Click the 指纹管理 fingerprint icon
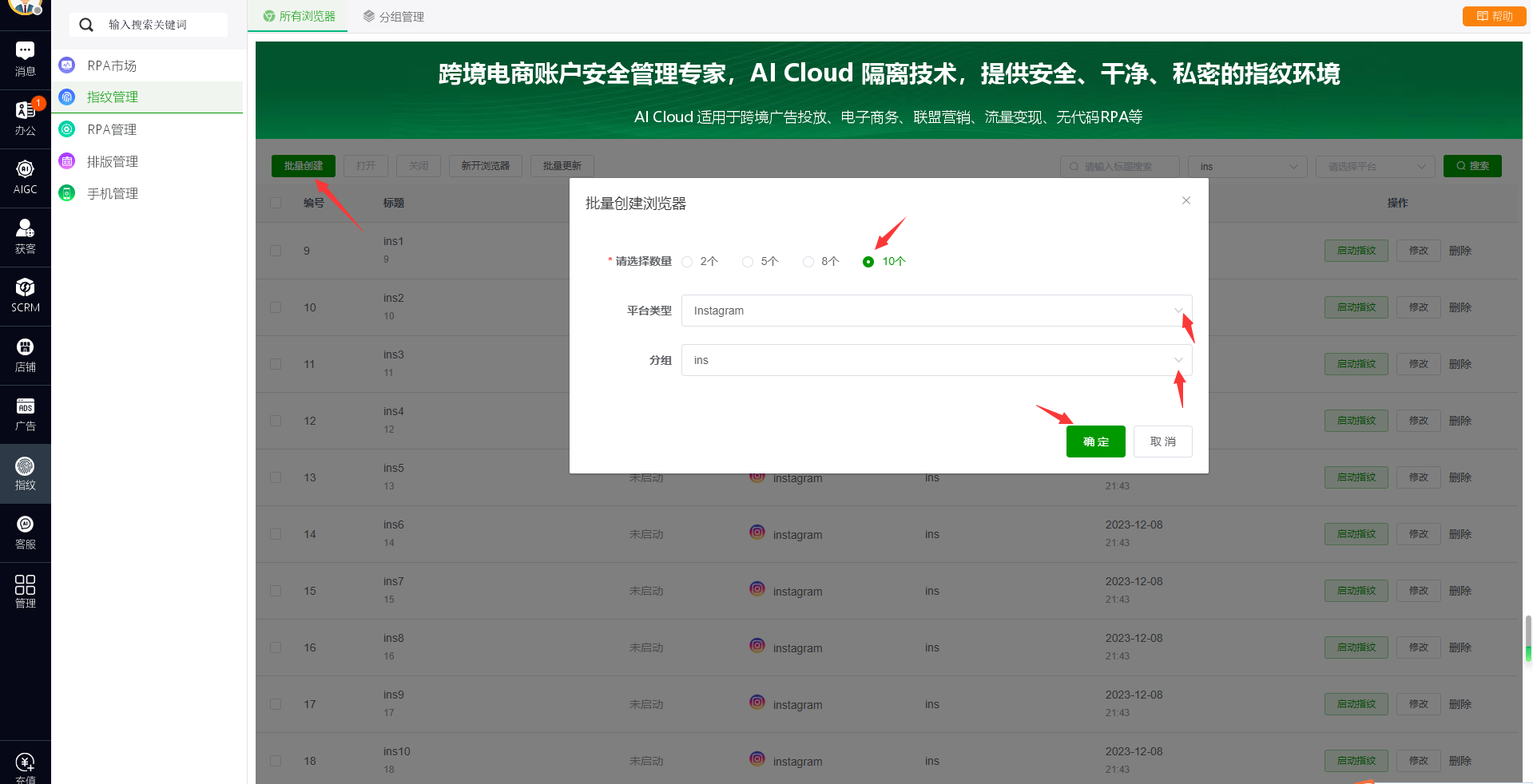Screen dimensions: 1533x784 [67, 97]
